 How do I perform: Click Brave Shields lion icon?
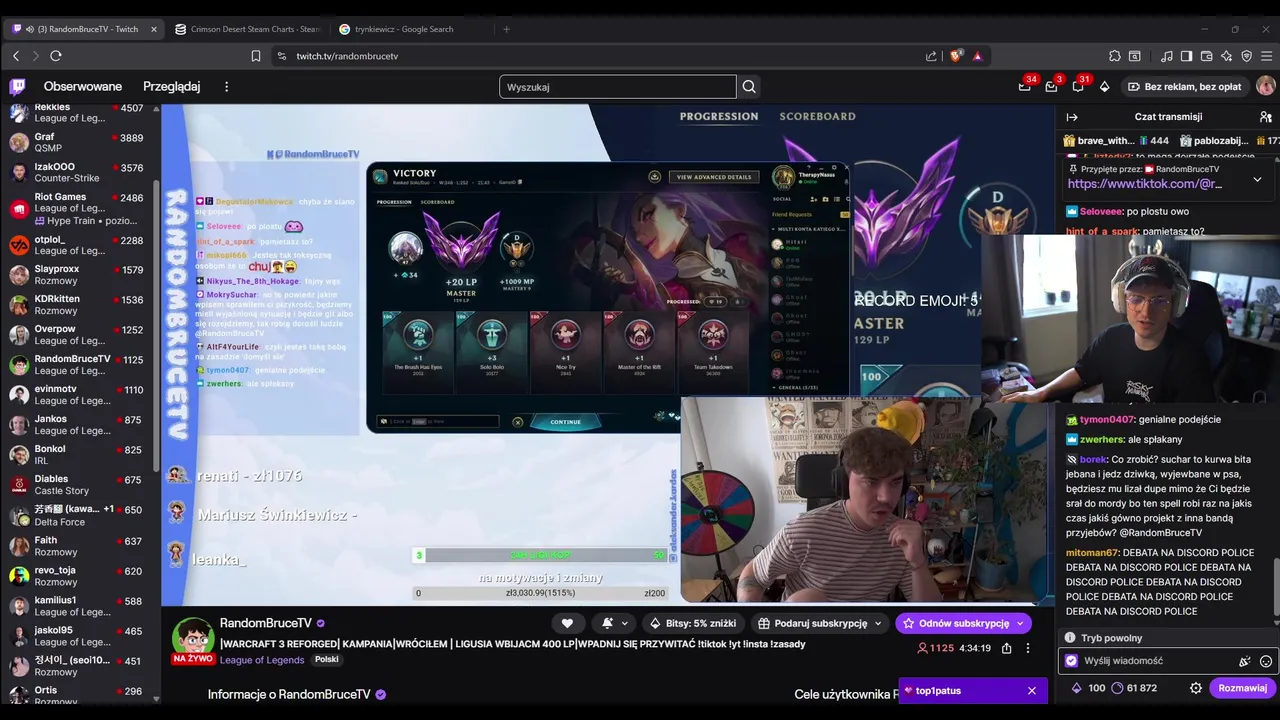(x=955, y=56)
